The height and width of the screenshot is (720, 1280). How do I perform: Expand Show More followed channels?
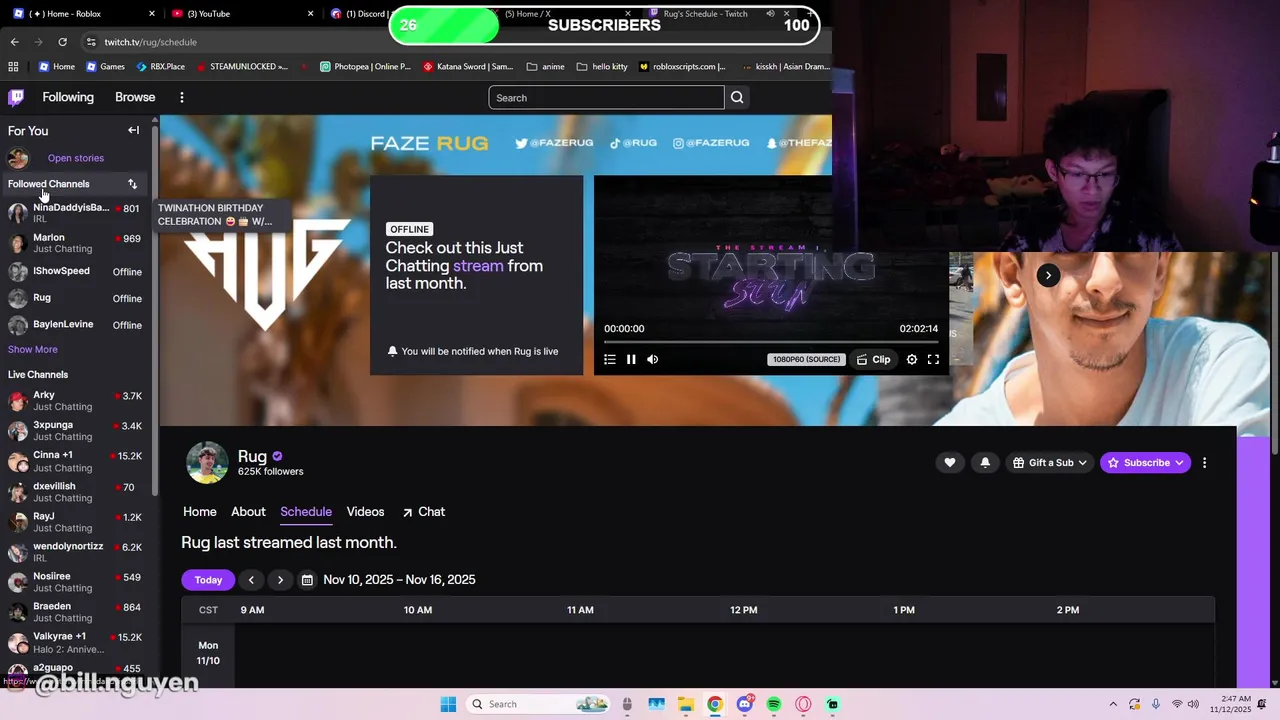coord(33,349)
